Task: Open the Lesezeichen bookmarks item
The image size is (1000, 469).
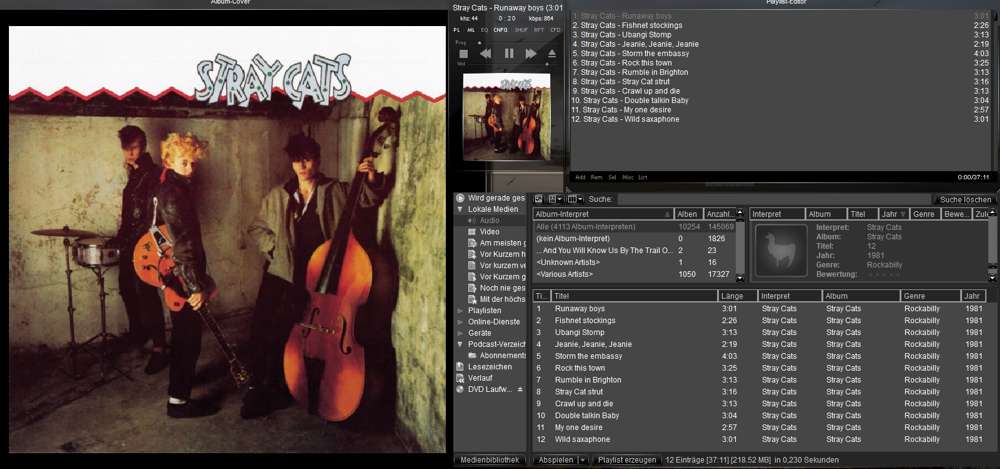Action: [489, 366]
